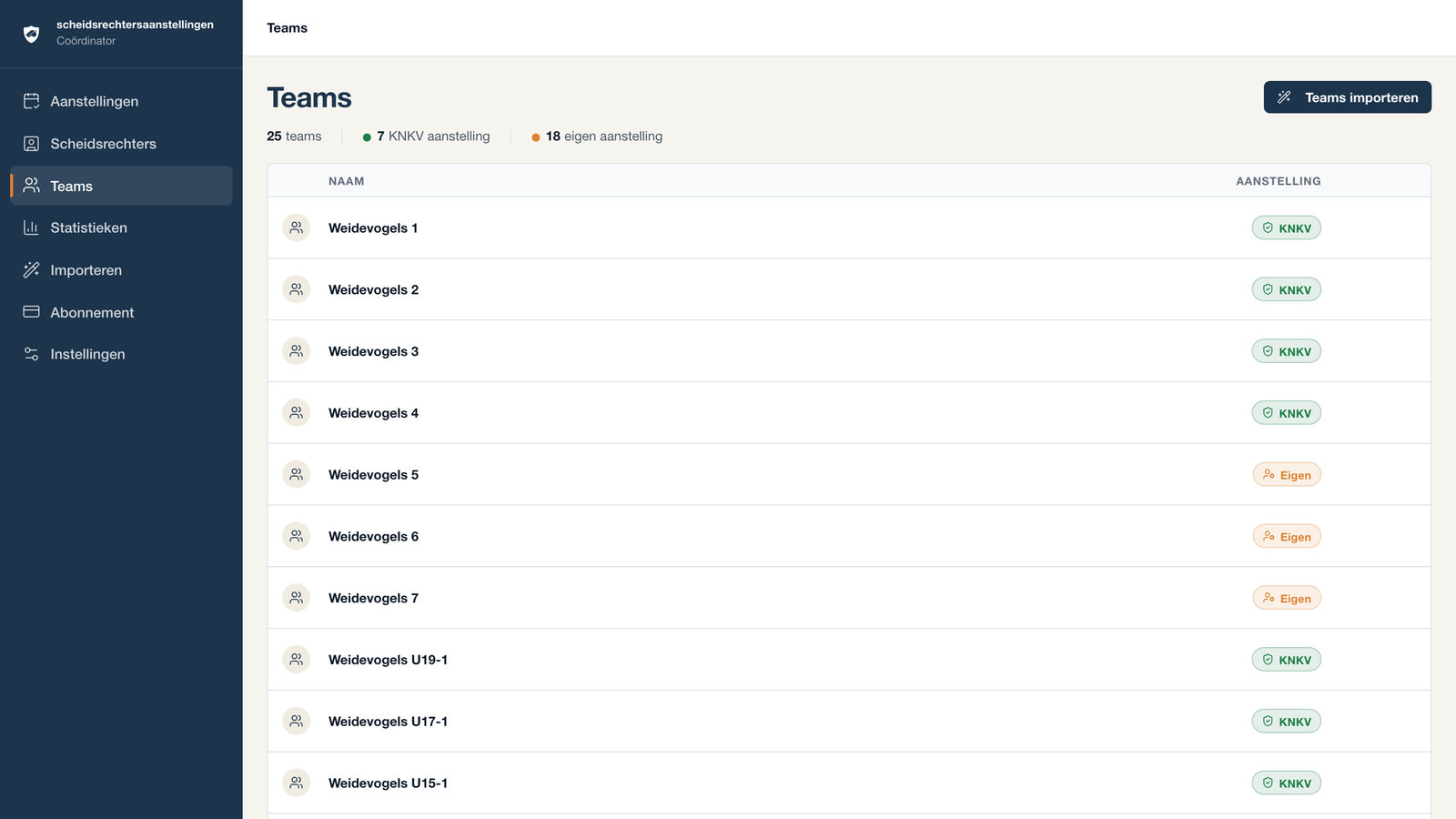The image size is (1456, 819).
Task: Click the team avatar icon for Weidevogels 1
Action: (x=296, y=227)
